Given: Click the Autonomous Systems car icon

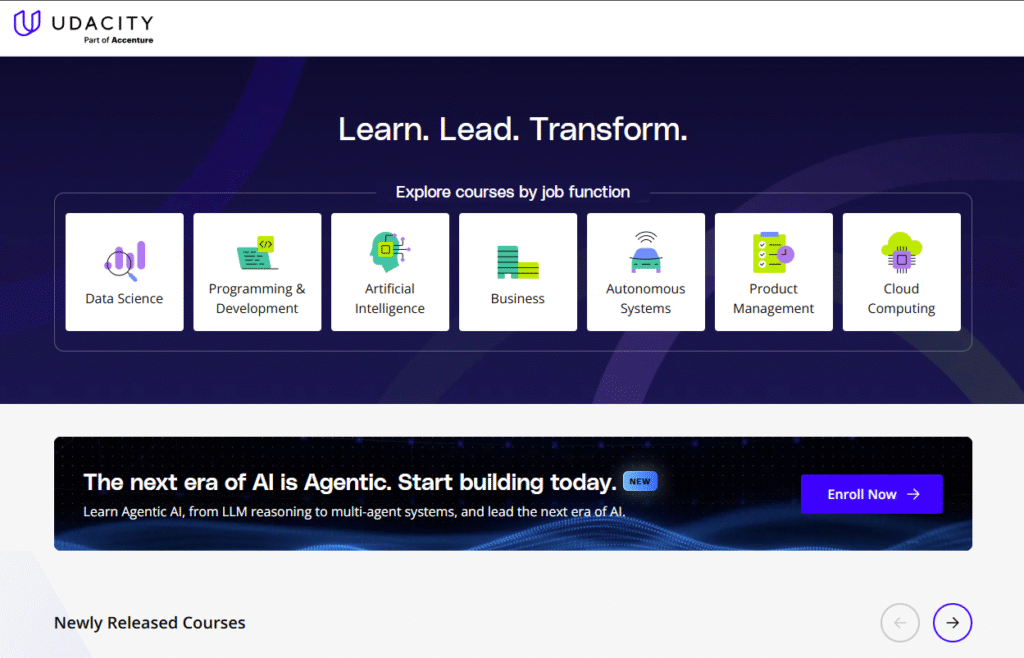Looking at the screenshot, I should 646,252.
